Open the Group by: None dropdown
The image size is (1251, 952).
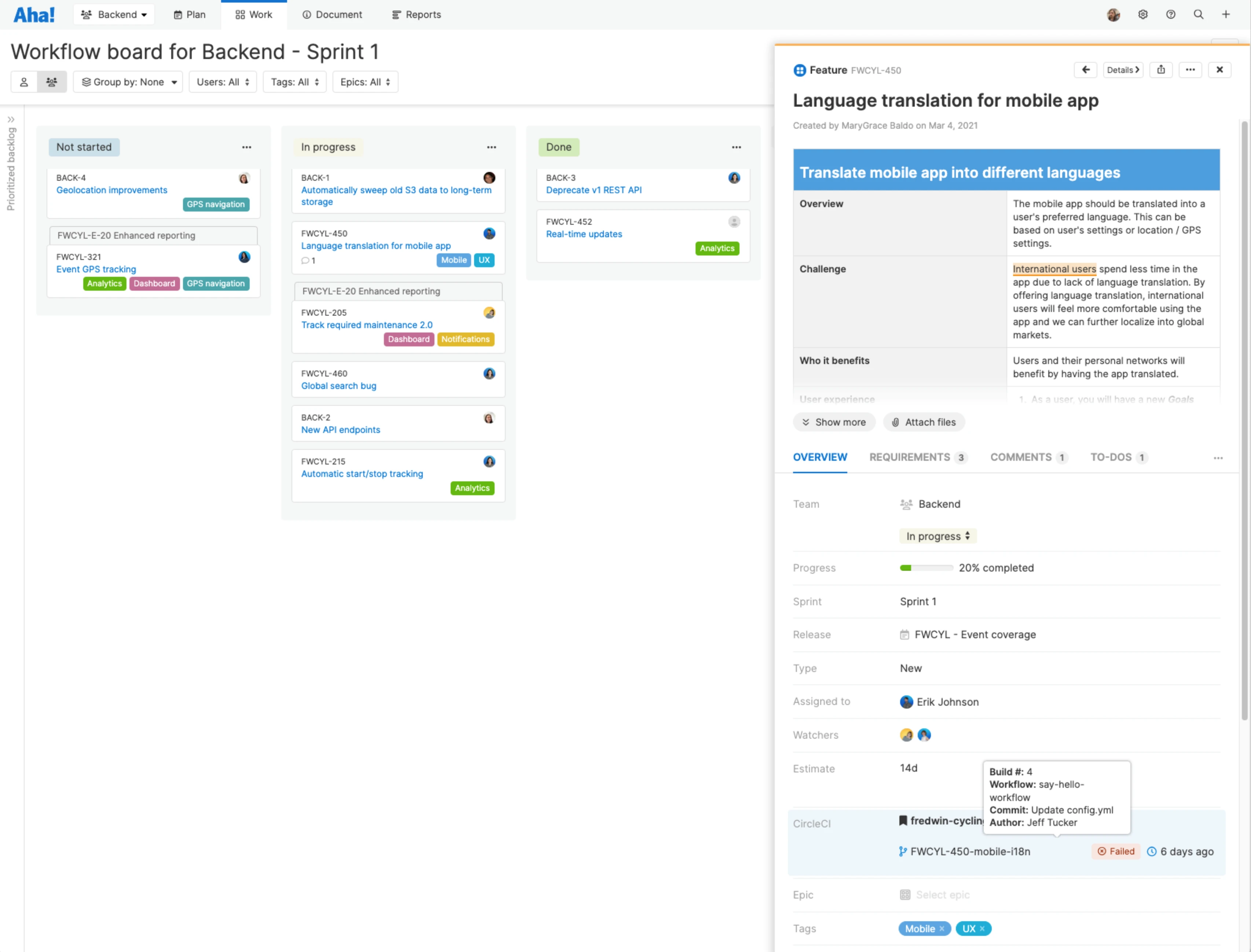point(128,82)
